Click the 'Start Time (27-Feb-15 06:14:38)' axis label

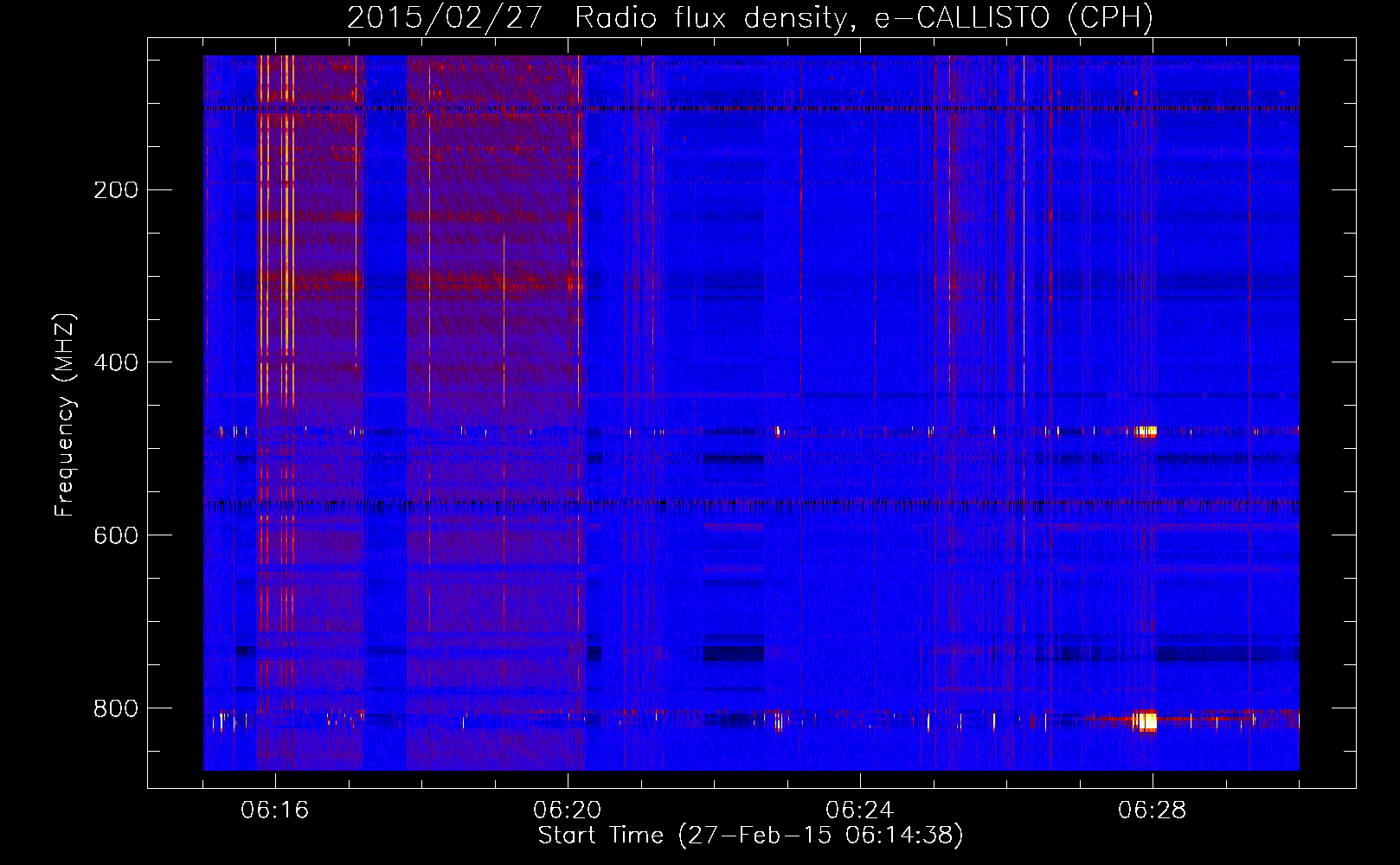[x=750, y=836]
